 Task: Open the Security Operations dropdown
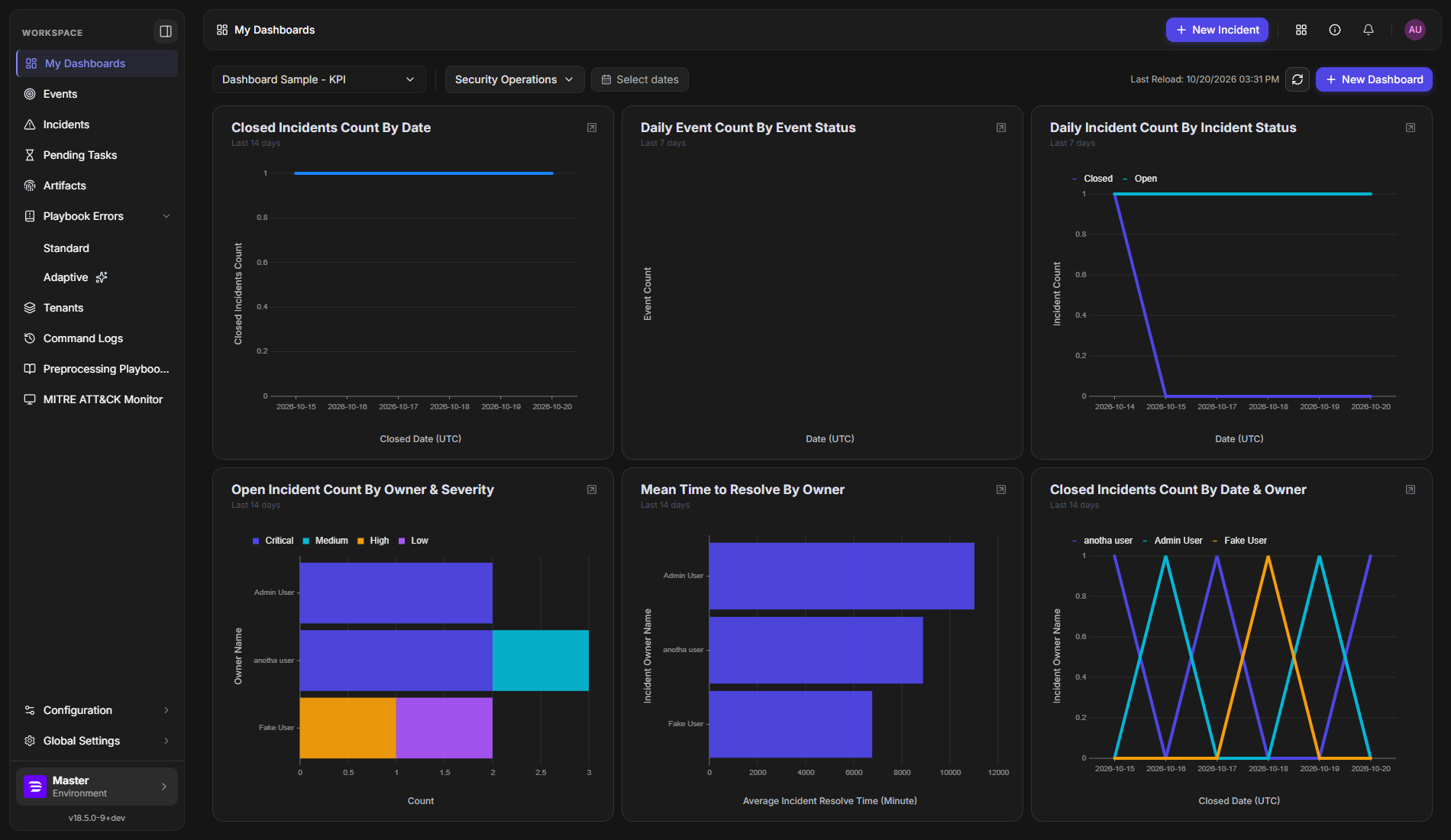515,79
